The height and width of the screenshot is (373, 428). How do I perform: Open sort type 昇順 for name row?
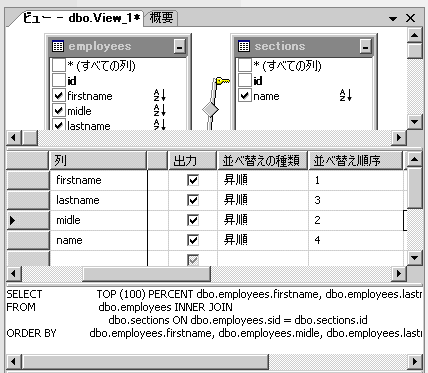coord(263,240)
